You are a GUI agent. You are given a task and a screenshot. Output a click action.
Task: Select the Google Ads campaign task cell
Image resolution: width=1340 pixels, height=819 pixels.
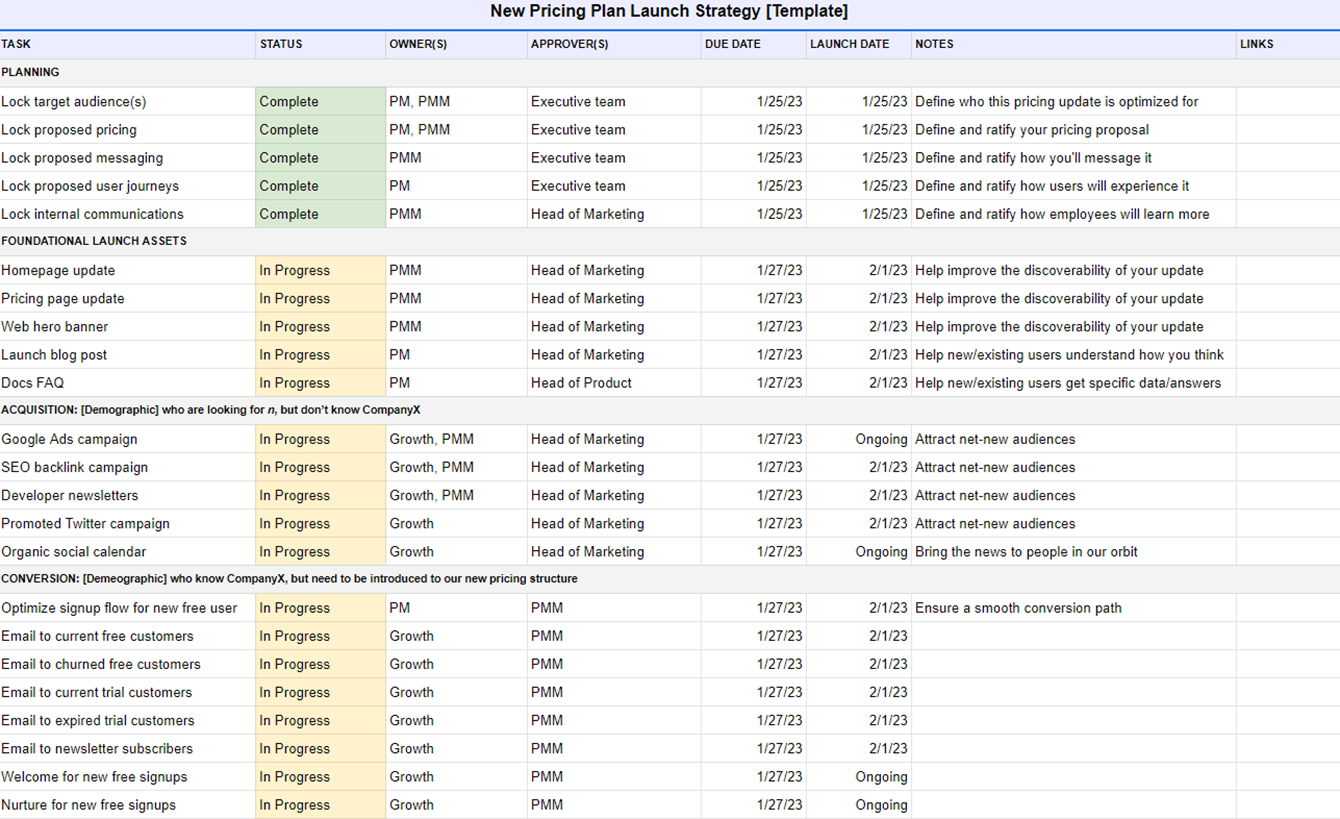(x=128, y=440)
